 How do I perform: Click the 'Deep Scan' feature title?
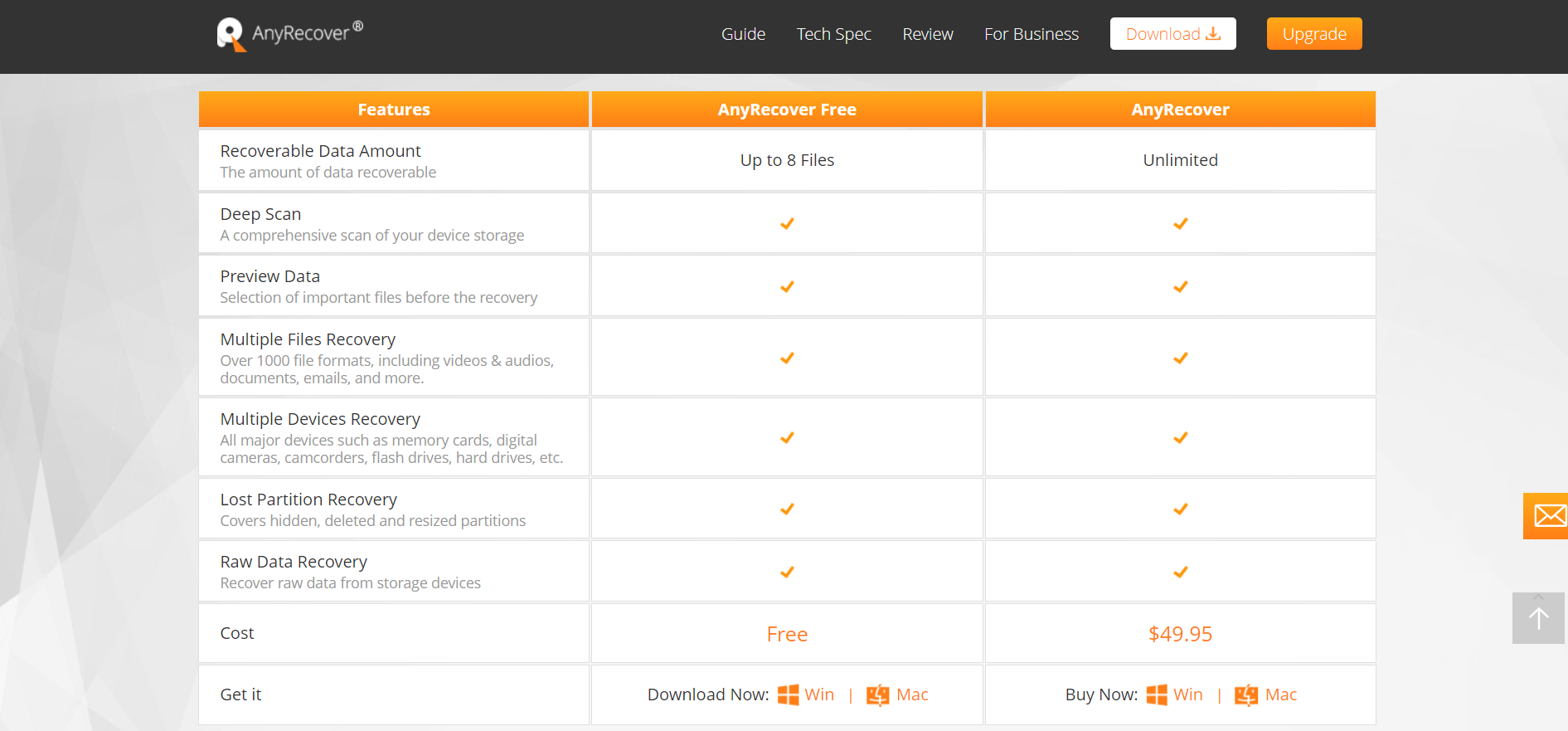(260, 214)
